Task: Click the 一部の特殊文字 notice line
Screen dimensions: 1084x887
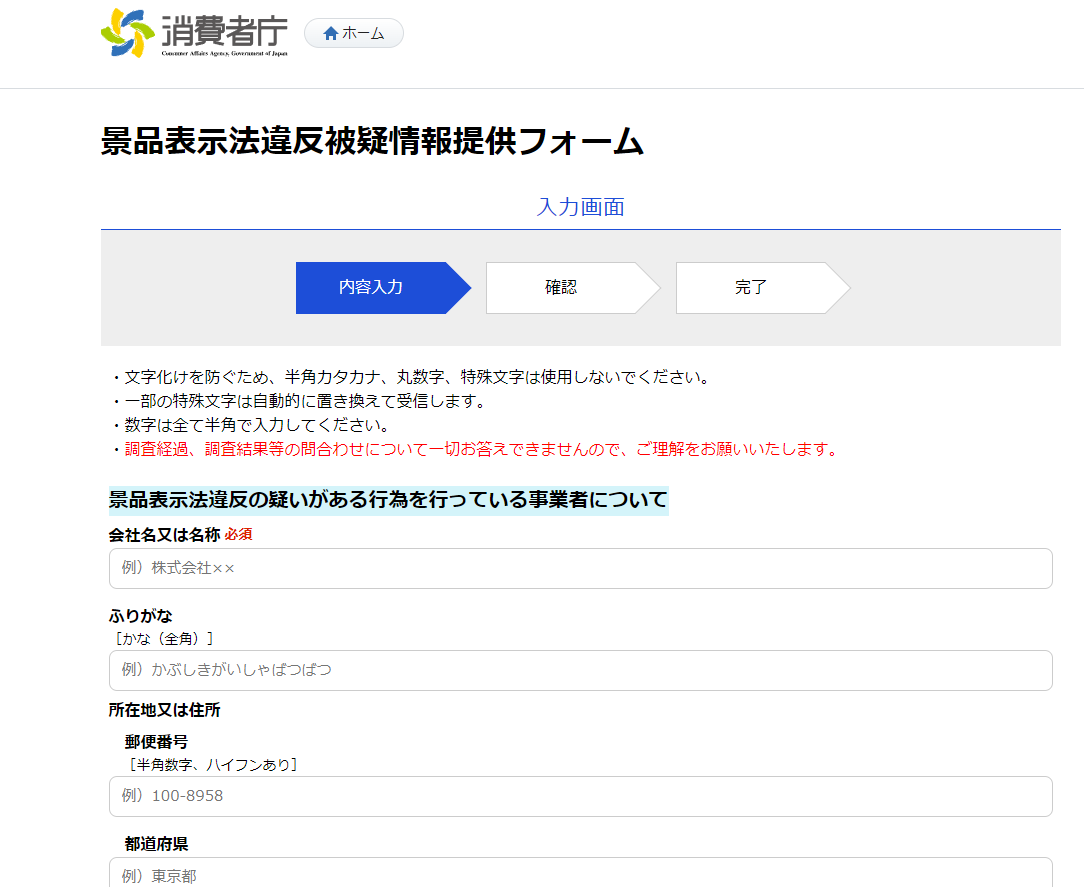Action: [306, 401]
